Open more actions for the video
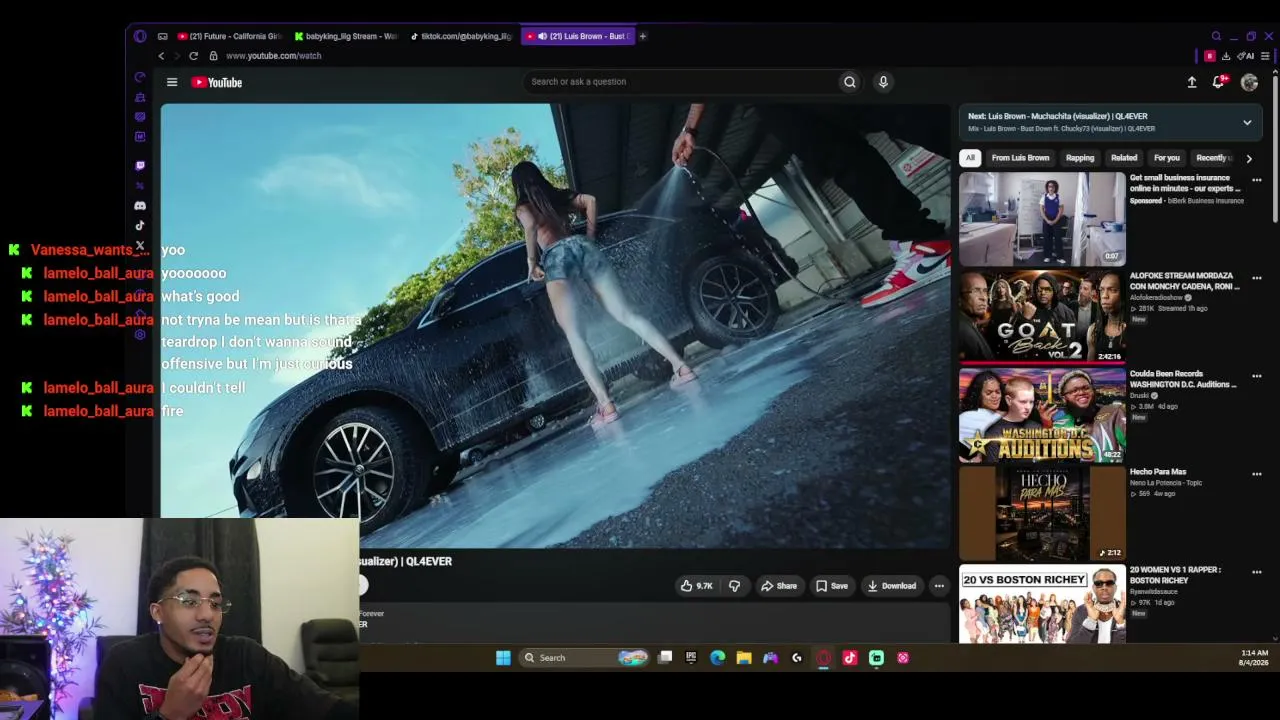 tap(939, 586)
